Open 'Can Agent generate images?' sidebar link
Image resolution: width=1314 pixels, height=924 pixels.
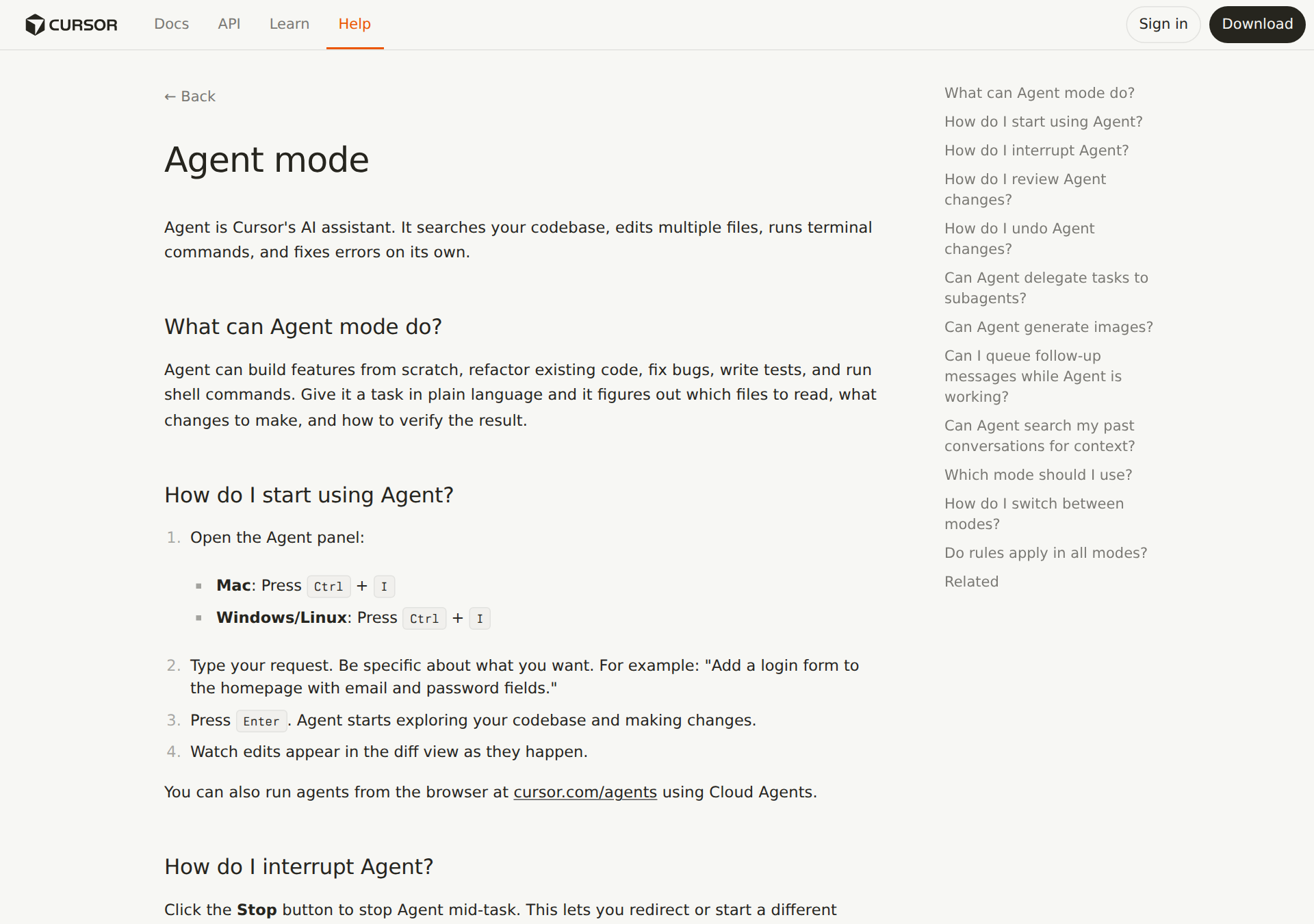click(x=1048, y=327)
